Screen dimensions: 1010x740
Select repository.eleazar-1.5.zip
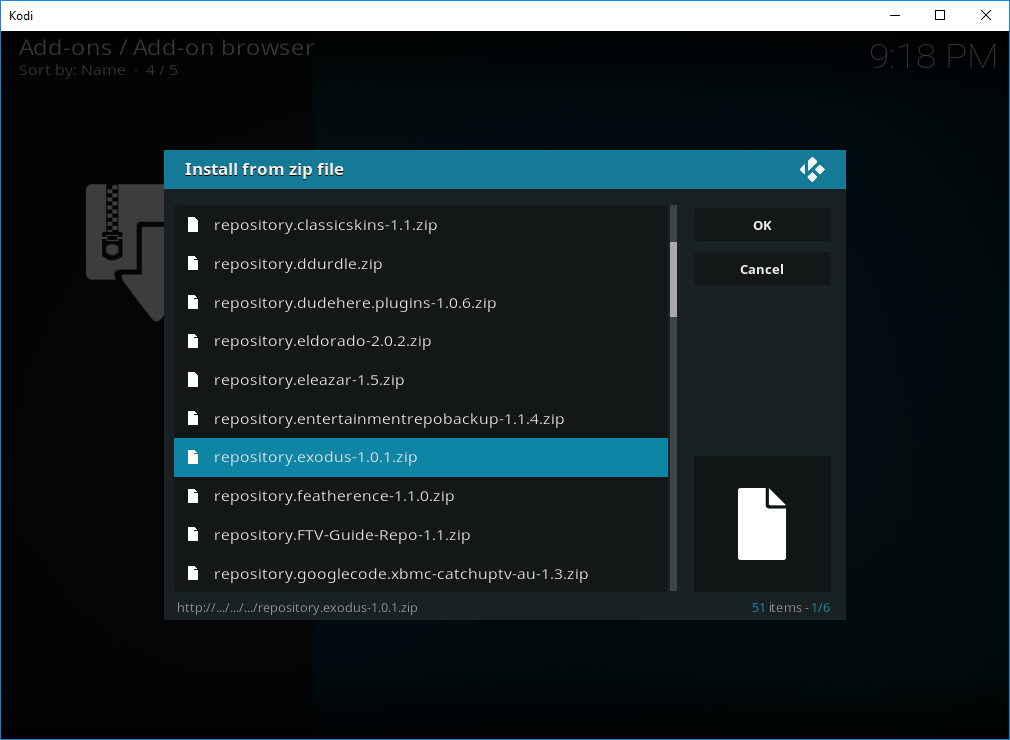click(x=421, y=380)
